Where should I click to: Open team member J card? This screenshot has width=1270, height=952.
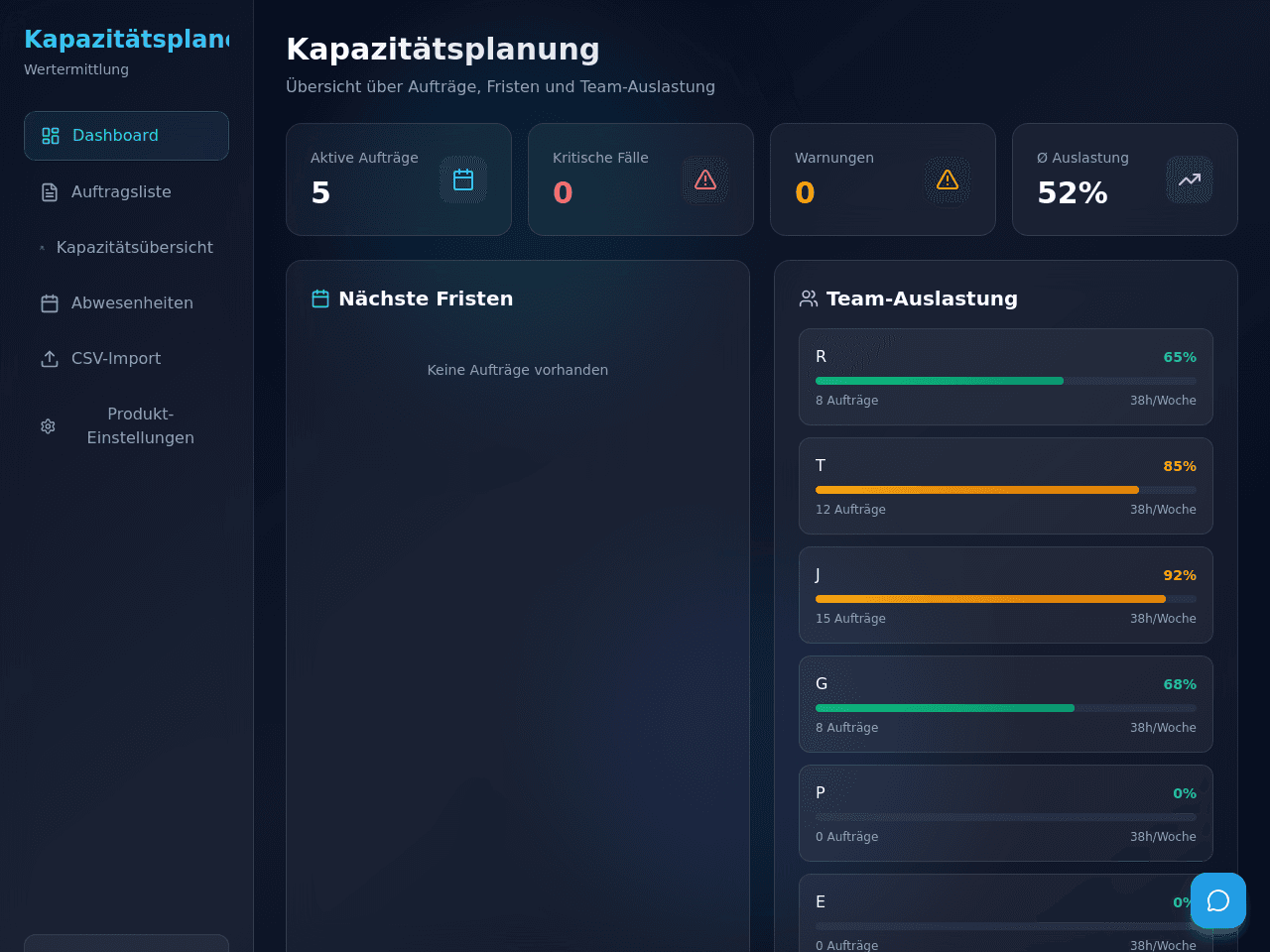[1006, 595]
